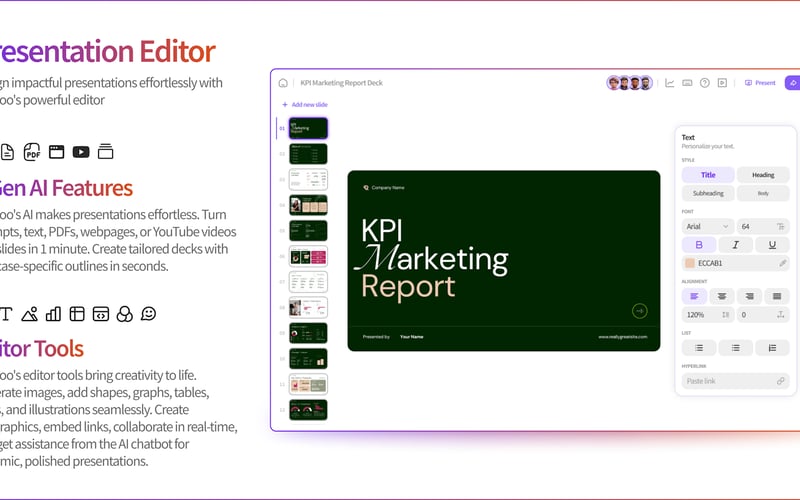This screenshot has height=500, width=800.
Task: Select the Subheading text style
Action: 708,193
